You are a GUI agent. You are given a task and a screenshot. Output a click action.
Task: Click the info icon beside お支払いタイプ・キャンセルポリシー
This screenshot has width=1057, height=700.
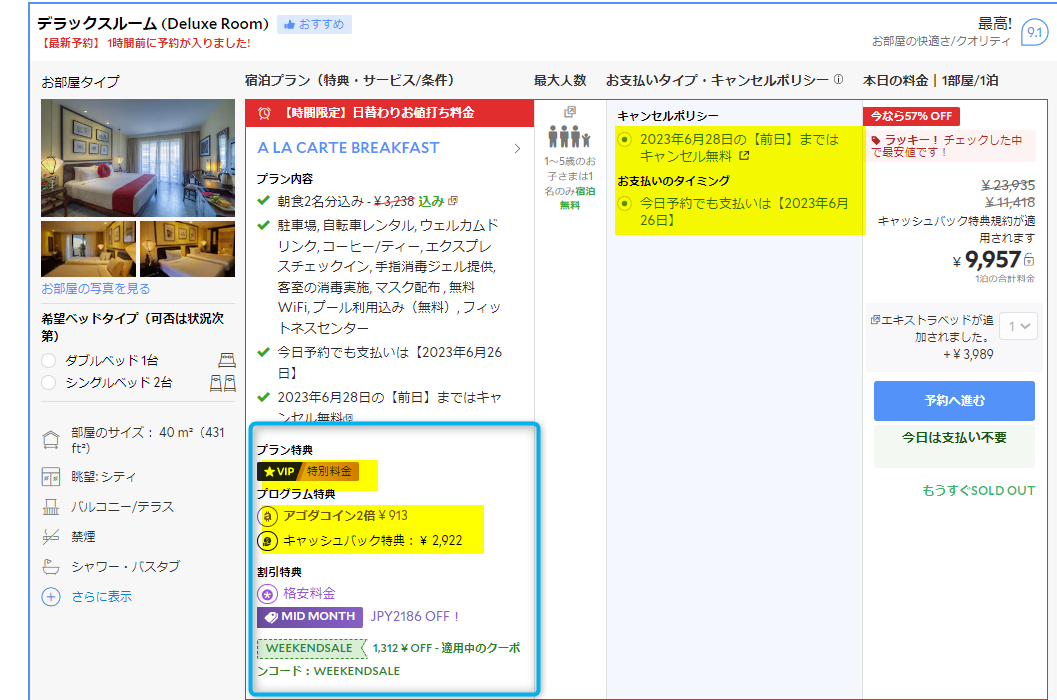838,80
